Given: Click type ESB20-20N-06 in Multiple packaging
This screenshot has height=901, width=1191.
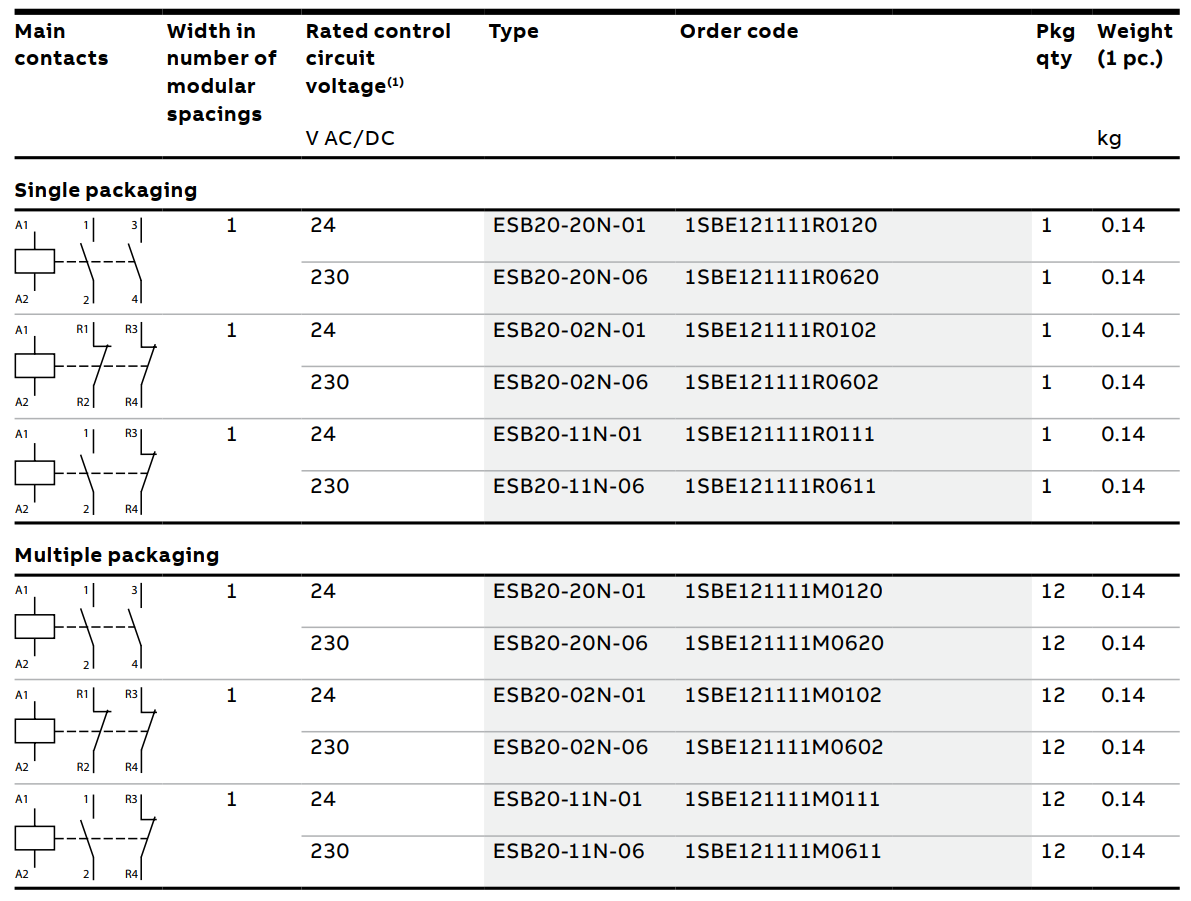Looking at the screenshot, I should (570, 643).
